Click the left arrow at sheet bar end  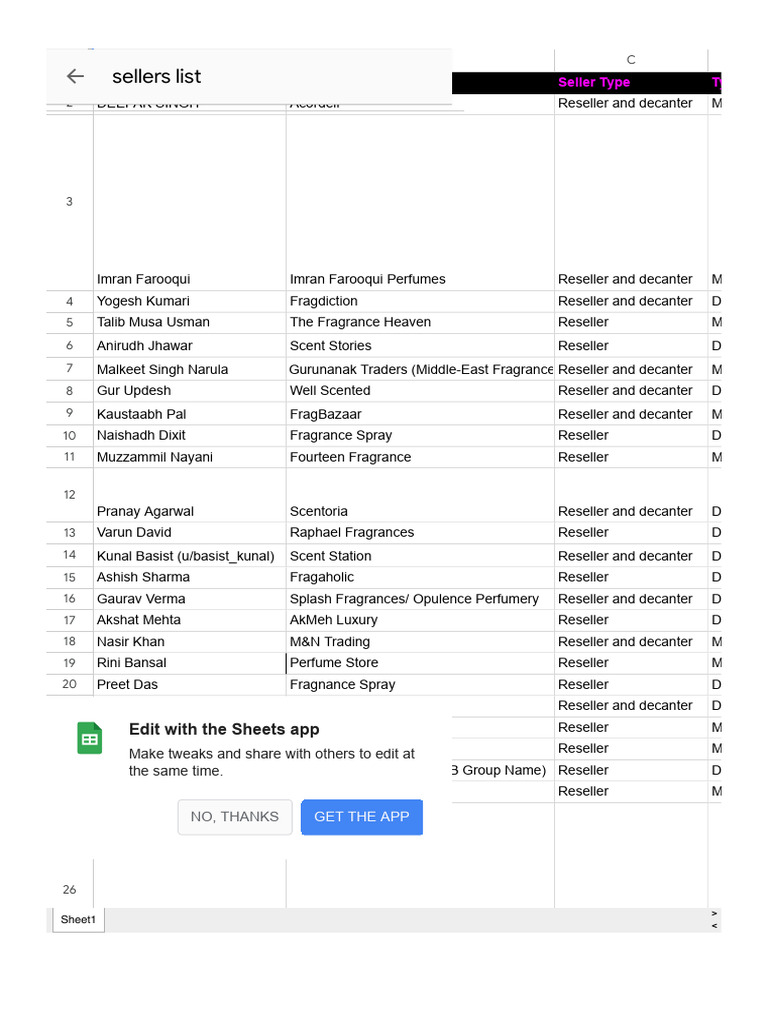point(714,926)
